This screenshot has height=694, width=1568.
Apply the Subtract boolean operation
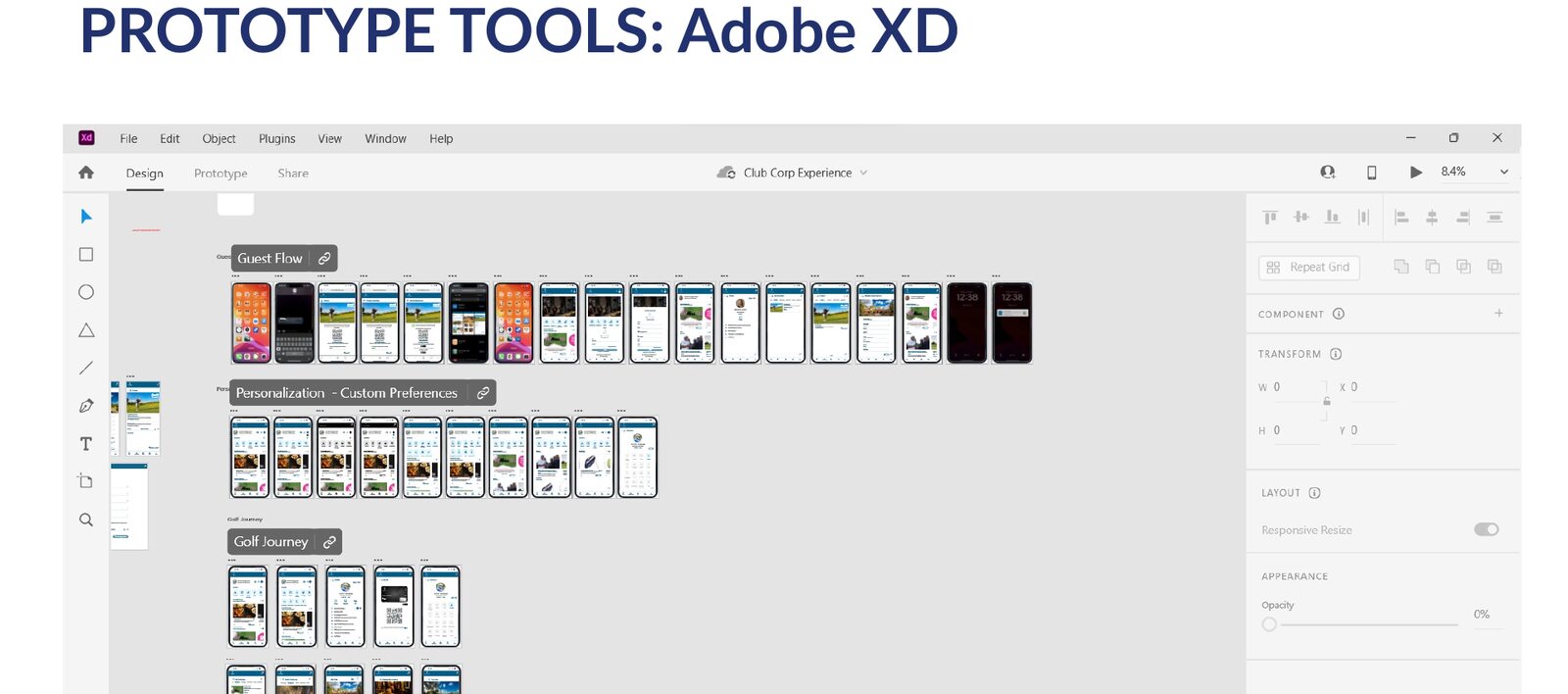click(x=1433, y=267)
